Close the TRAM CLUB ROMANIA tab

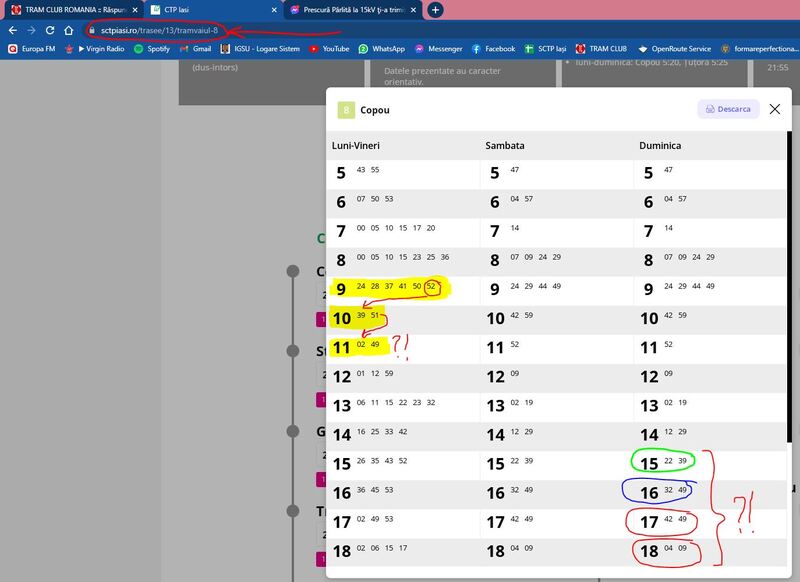click(x=135, y=10)
